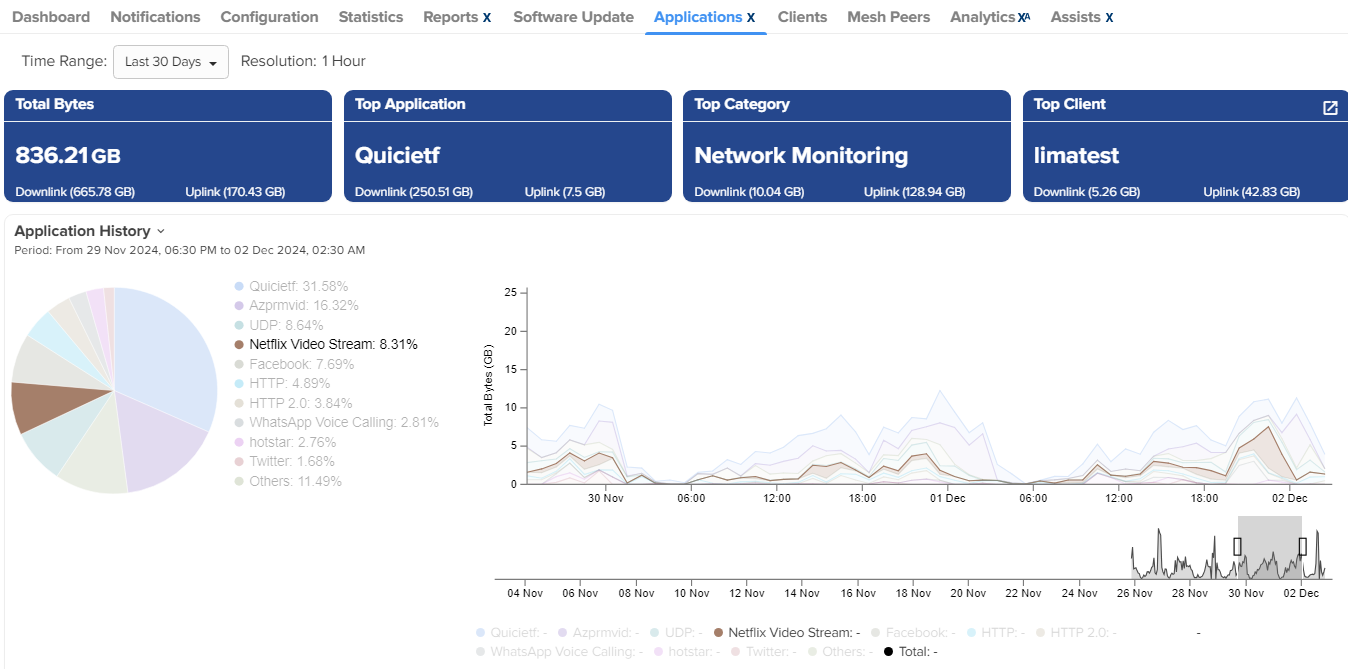Open Top Client details via external link icon

[1329, 105]
